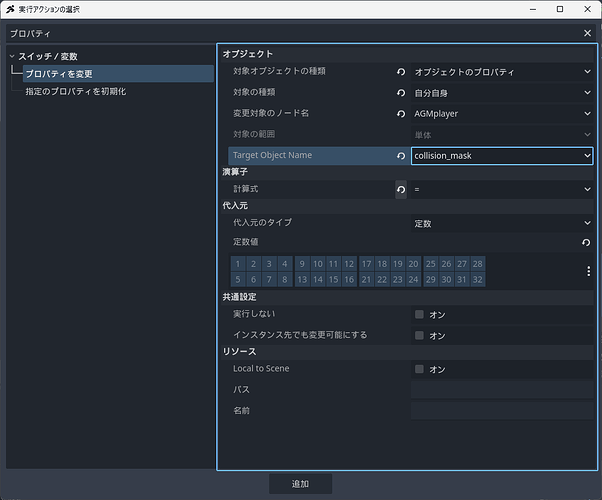Viewport: 602px width, 500px height.
Task: Toggle collision layer bit 20
Action: (413, 264)
